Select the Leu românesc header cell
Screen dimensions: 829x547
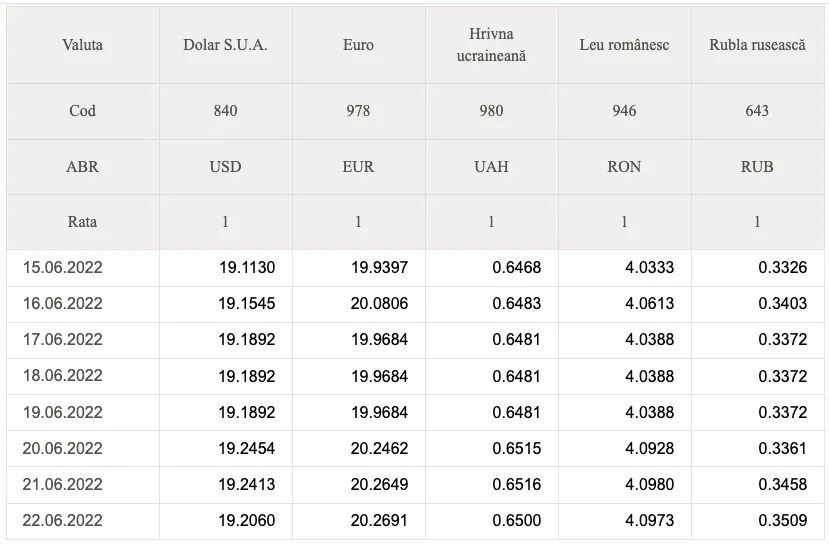624,46
